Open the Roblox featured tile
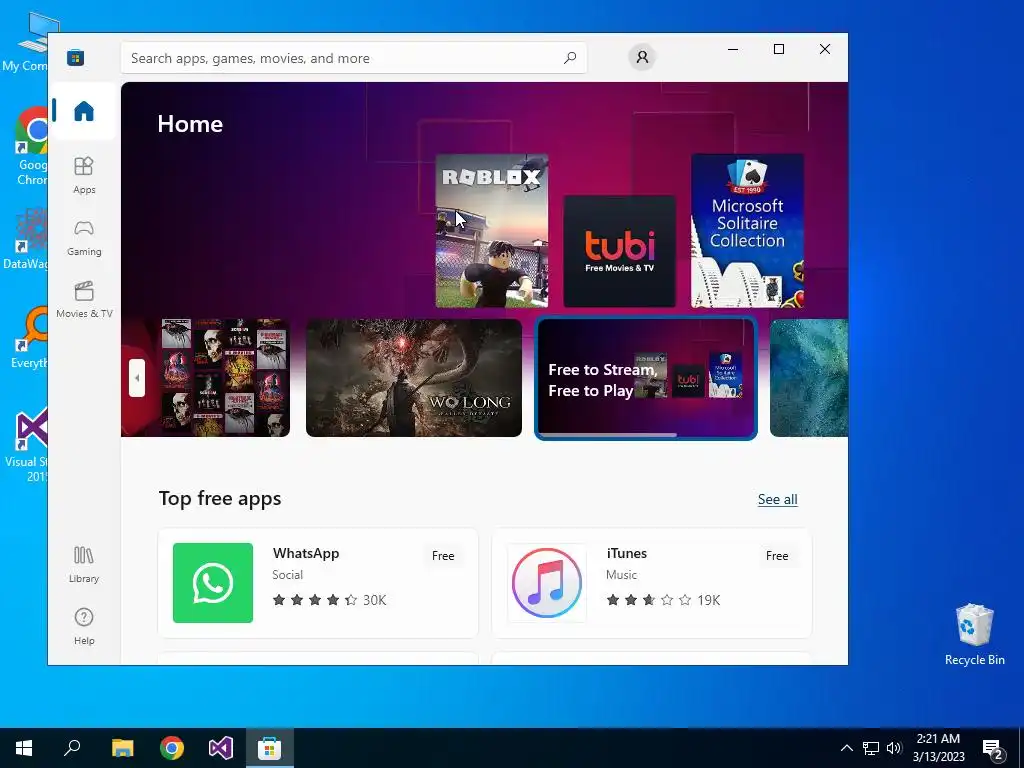 [492, 231]
